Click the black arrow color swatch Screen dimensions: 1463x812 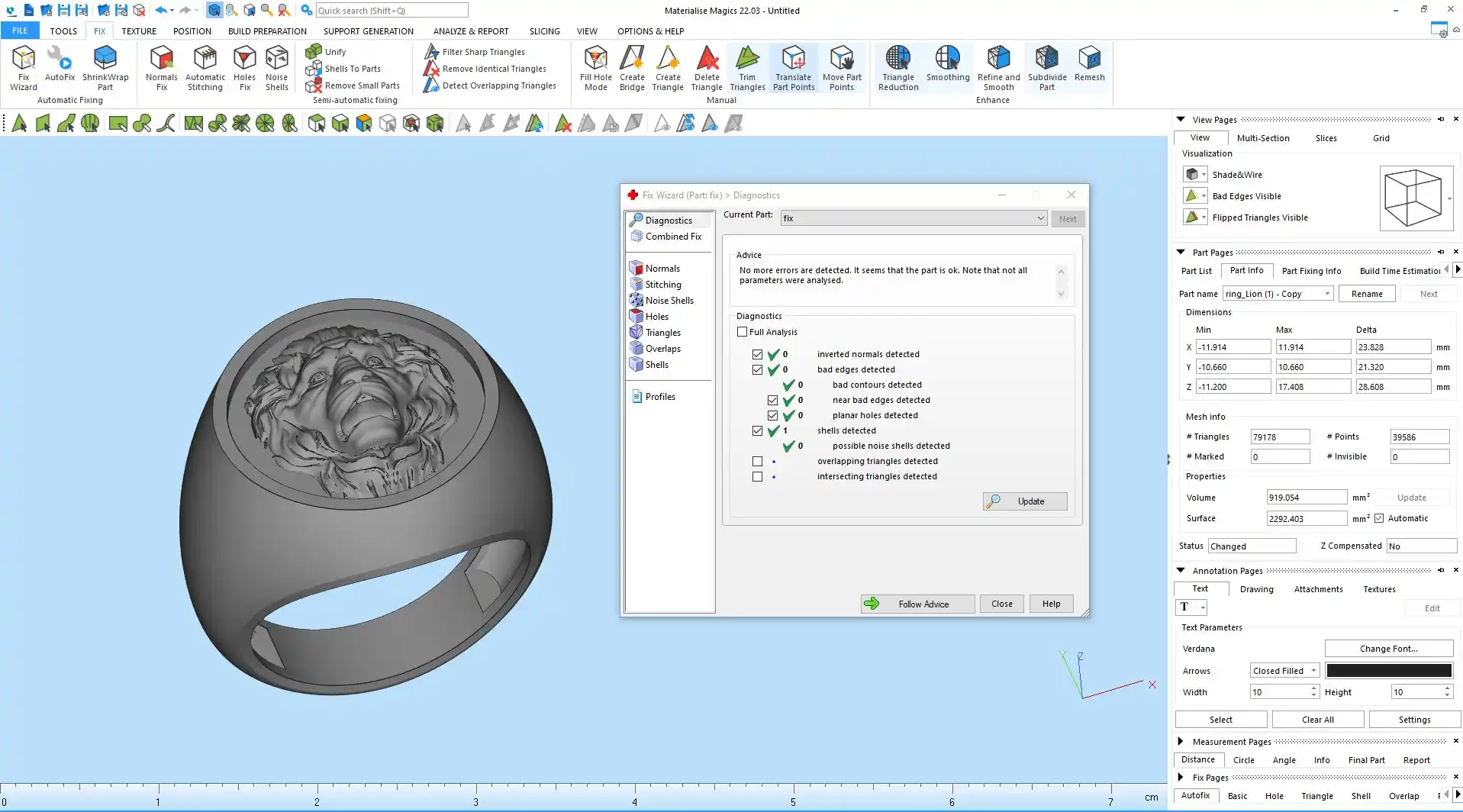1388,671
